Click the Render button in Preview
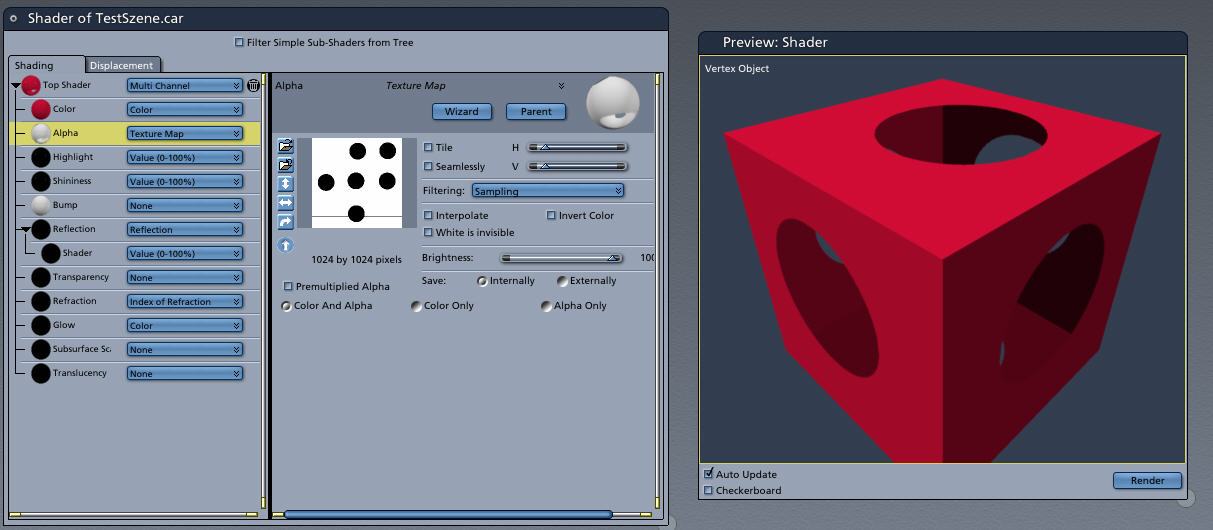Image resolution: width=1213 pixels, height=530 pixels. (x=1147, y=480)
